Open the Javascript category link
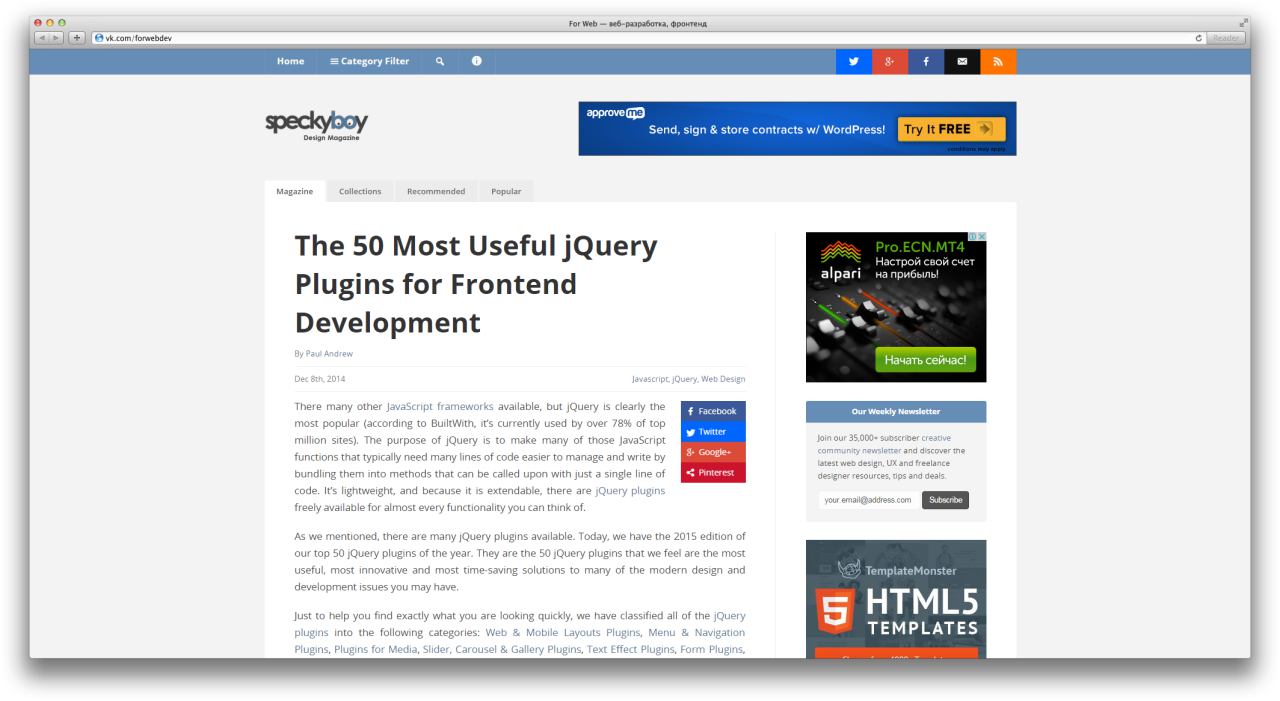The width and height of the screenshot is (1280, 701). 650,379
